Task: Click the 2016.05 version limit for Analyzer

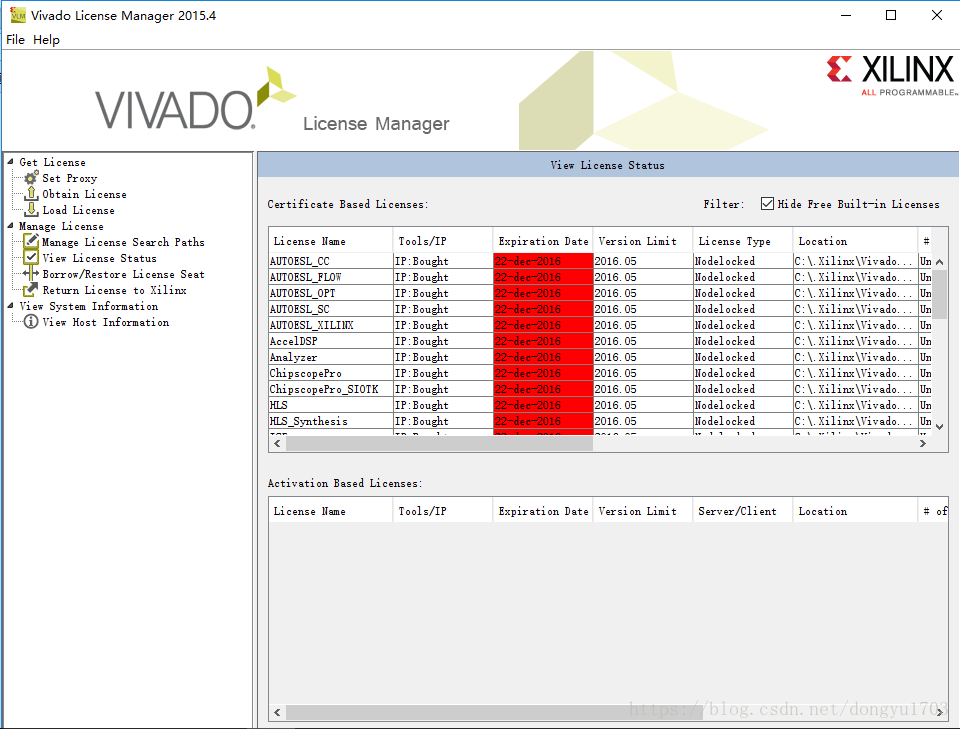Action: pos(643,357)
